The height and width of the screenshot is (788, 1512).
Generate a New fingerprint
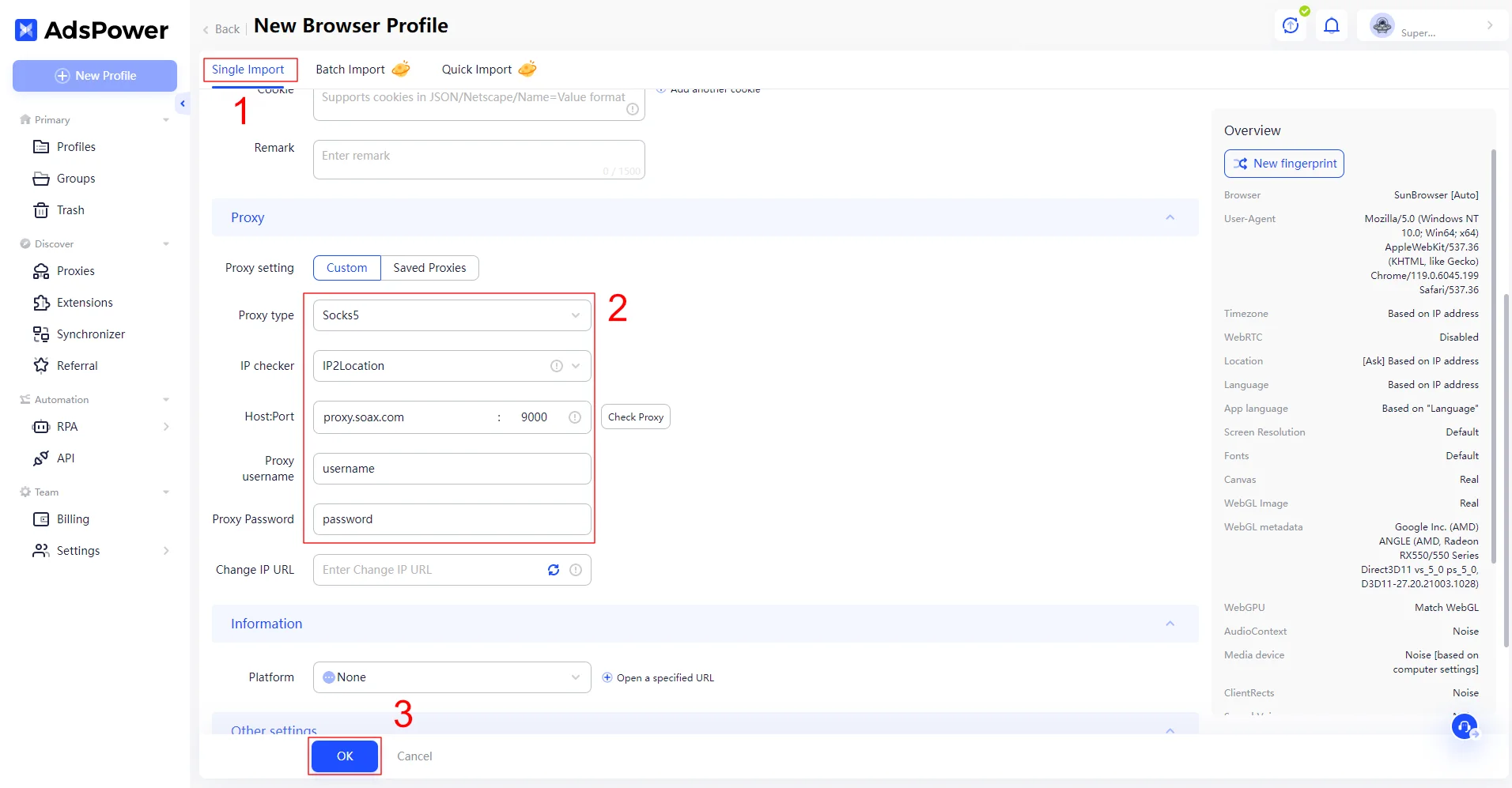tap(1283, 164)
